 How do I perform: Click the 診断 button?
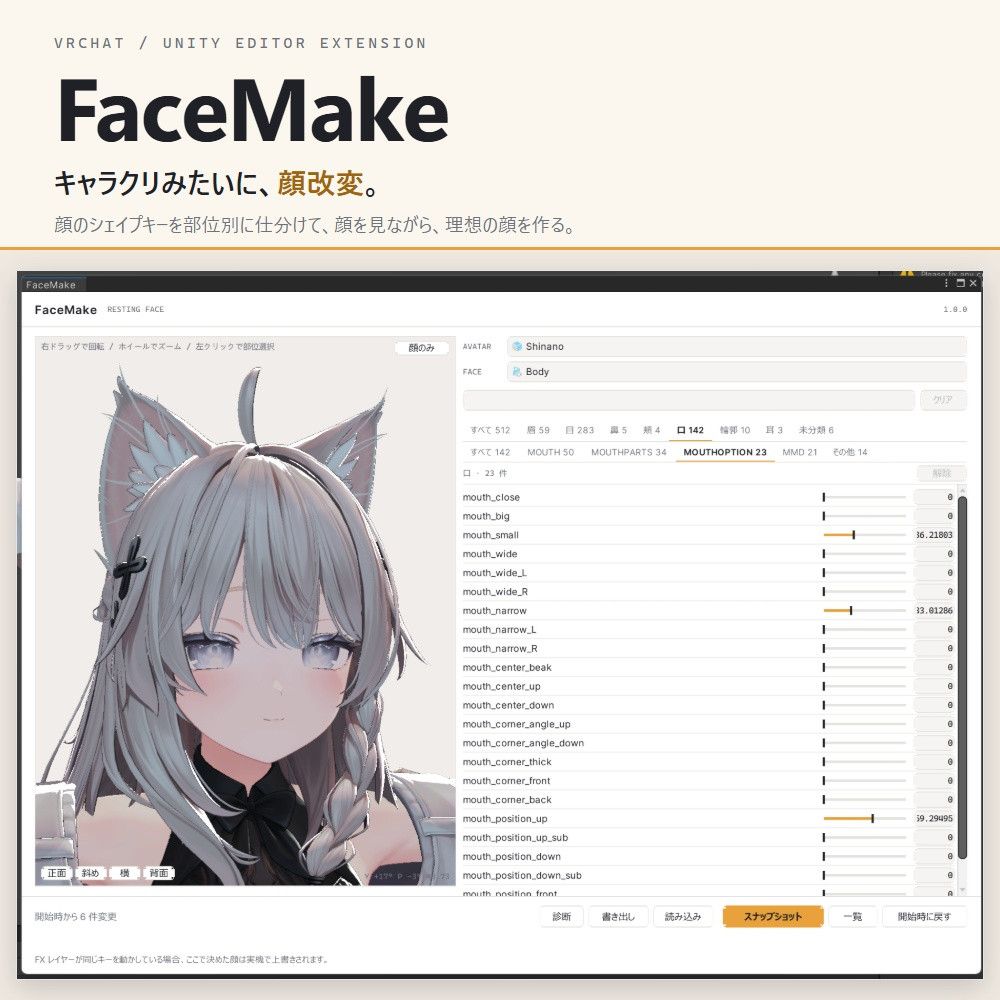click(561, 916)
